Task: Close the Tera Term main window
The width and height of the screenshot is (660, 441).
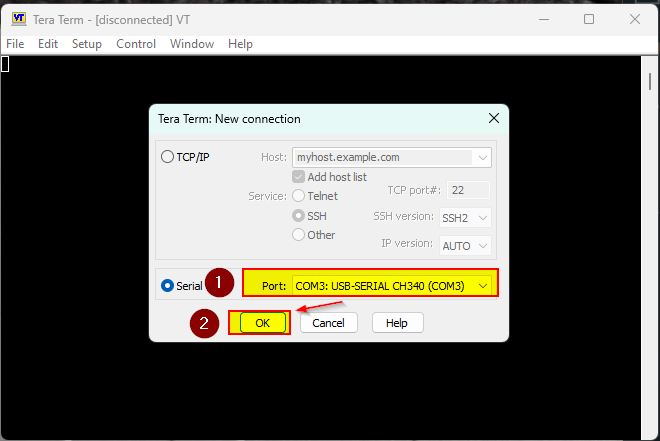Action: 633,19
